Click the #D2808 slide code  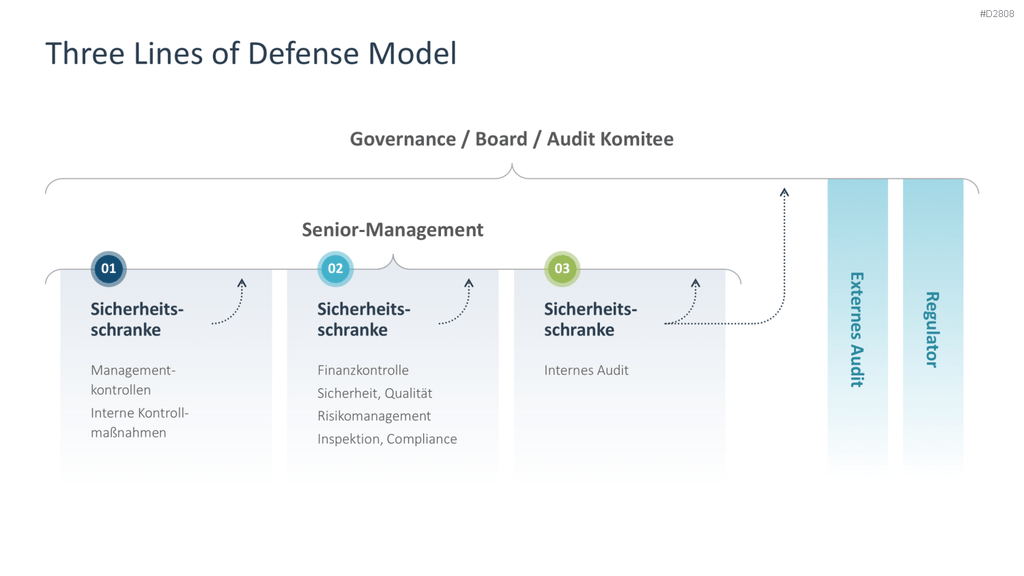(997, 14)
